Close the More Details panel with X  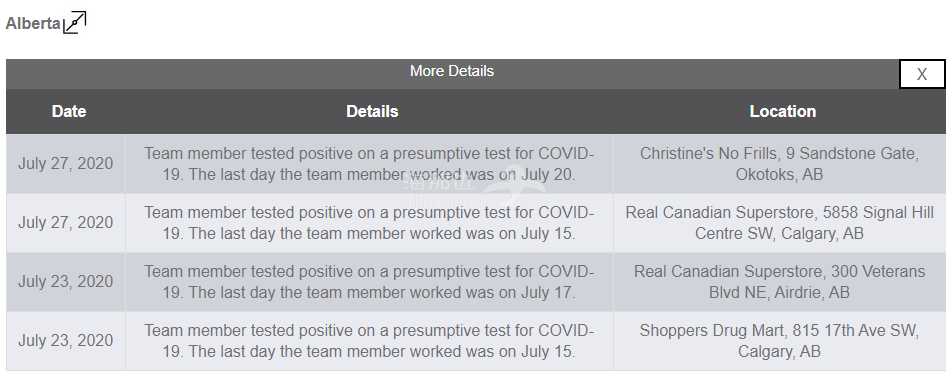coord(922,74)
